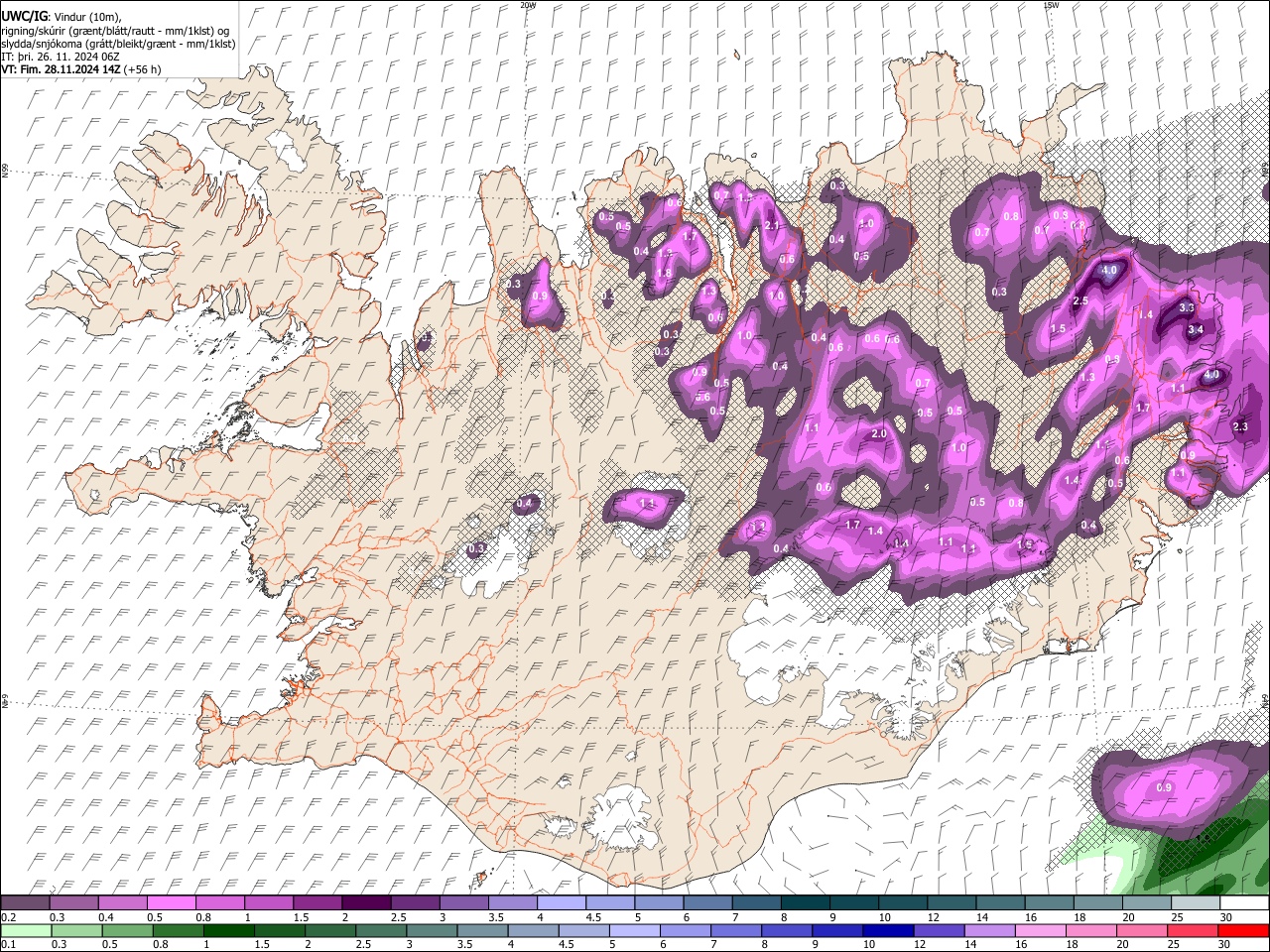Click the '2.5' snowfall value on the map
The width and height of the screenshot is (1270, 952).
pos(1080,301)
